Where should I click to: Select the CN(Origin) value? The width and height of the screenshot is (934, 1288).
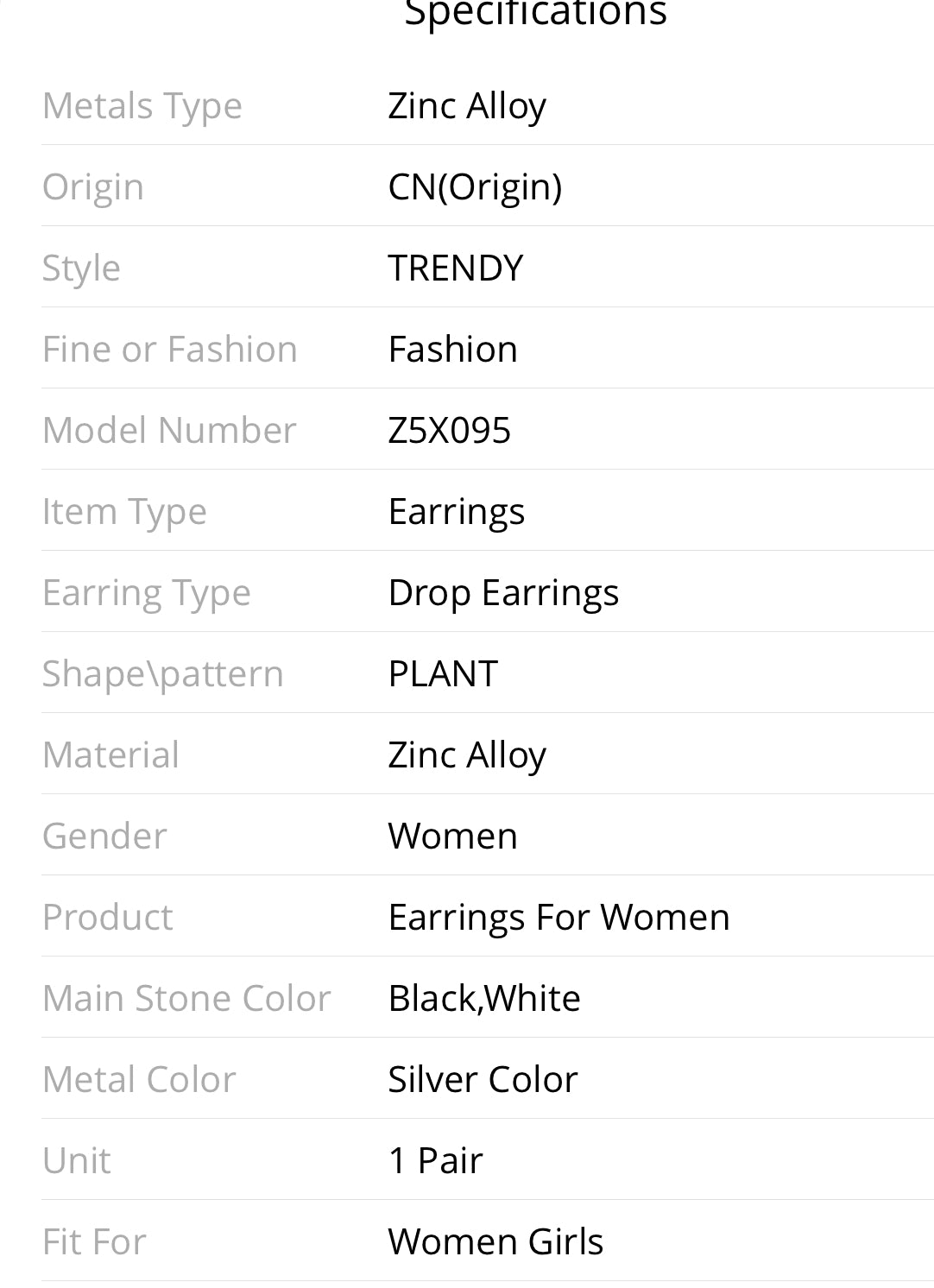[x=475, y=187]
